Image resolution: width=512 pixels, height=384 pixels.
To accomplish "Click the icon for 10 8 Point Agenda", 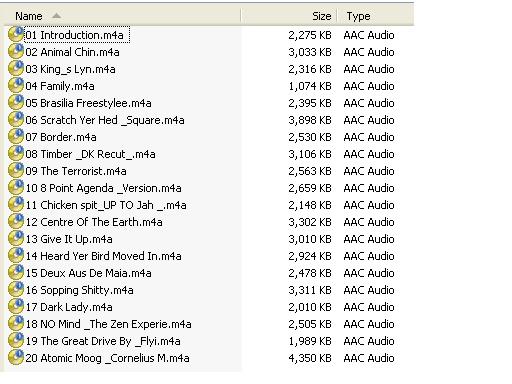I will click(16, 188).
